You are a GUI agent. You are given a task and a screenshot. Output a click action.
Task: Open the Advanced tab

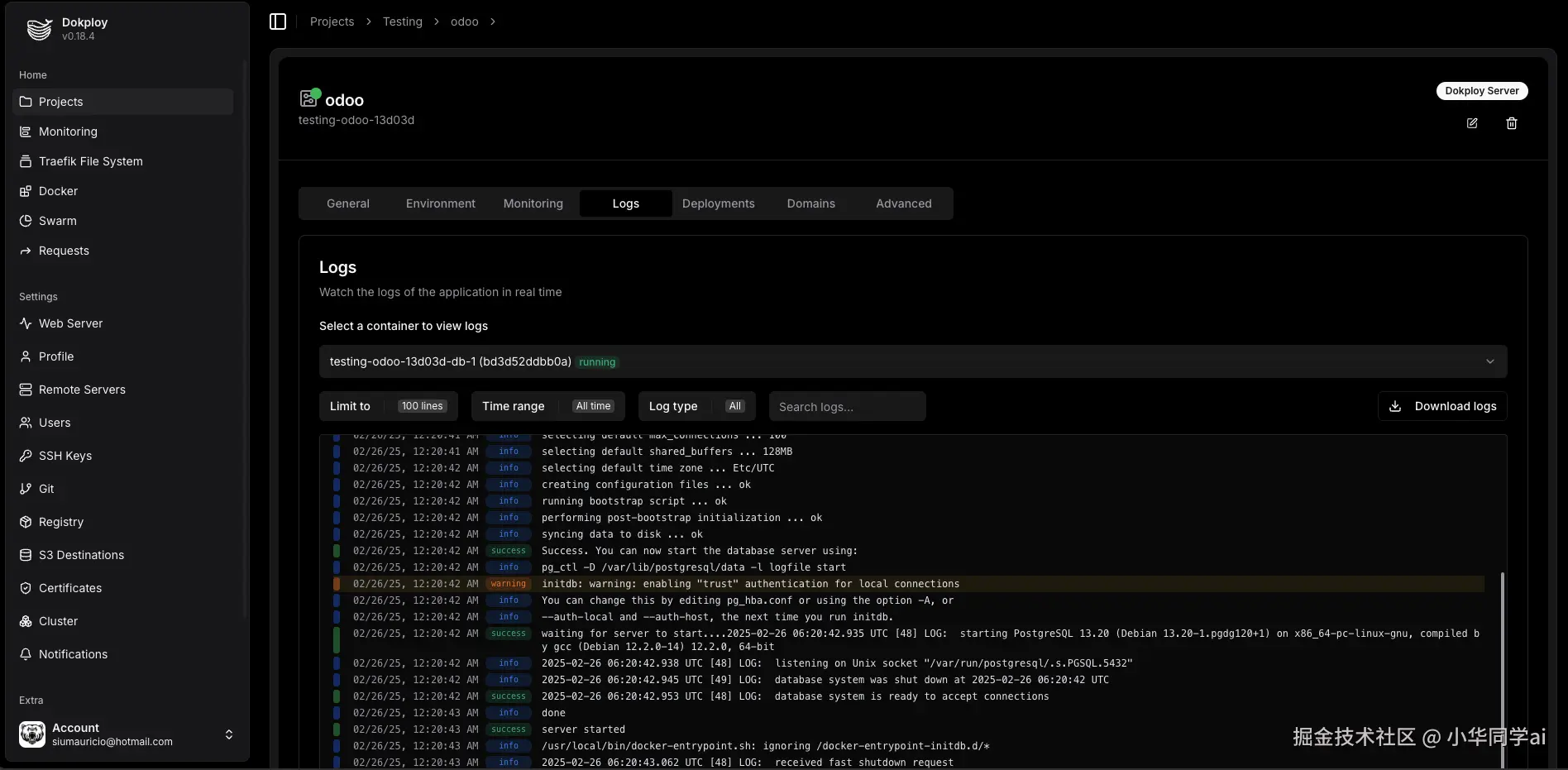904,203
